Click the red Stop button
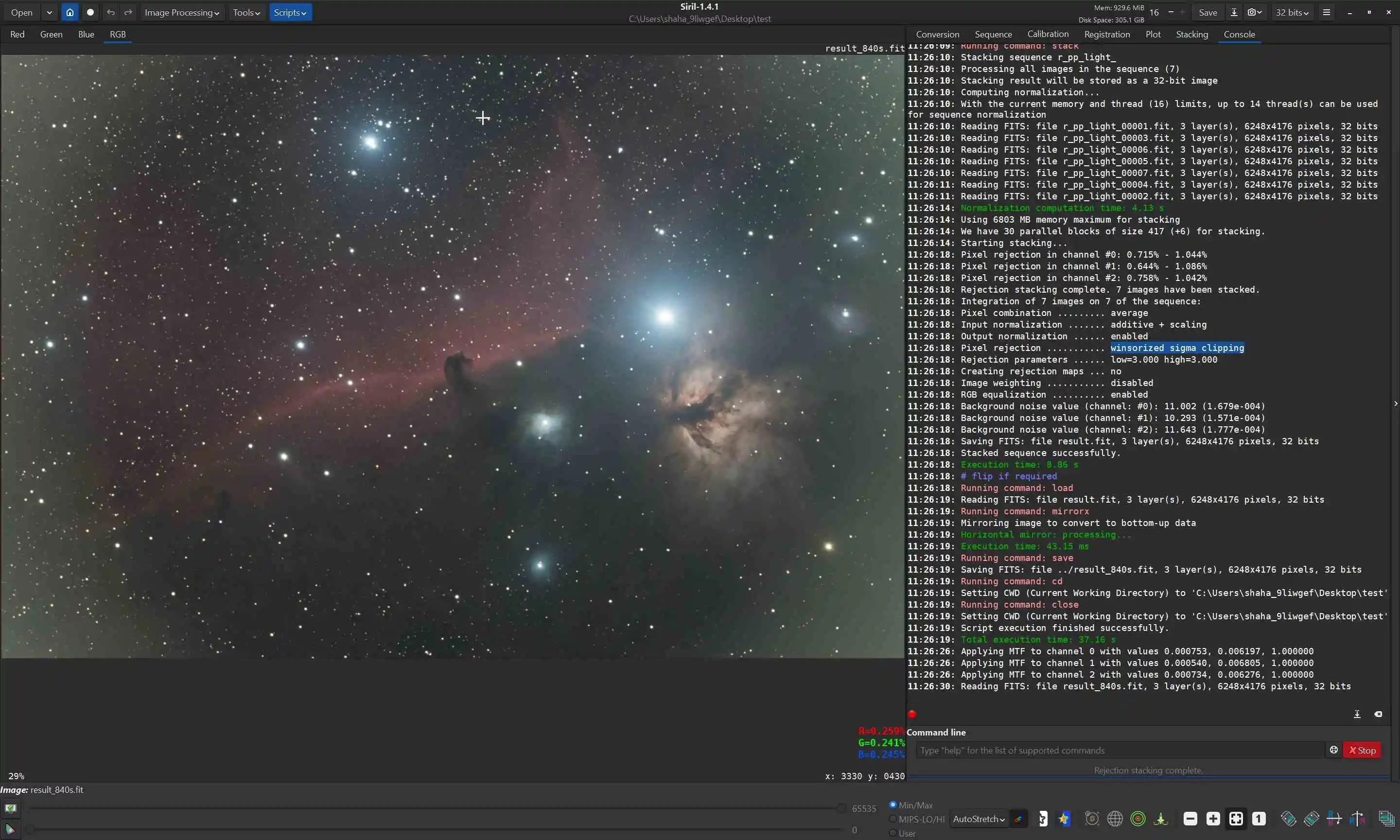Viewport: 1400px width, 840px height. [x=1362, y=750]
